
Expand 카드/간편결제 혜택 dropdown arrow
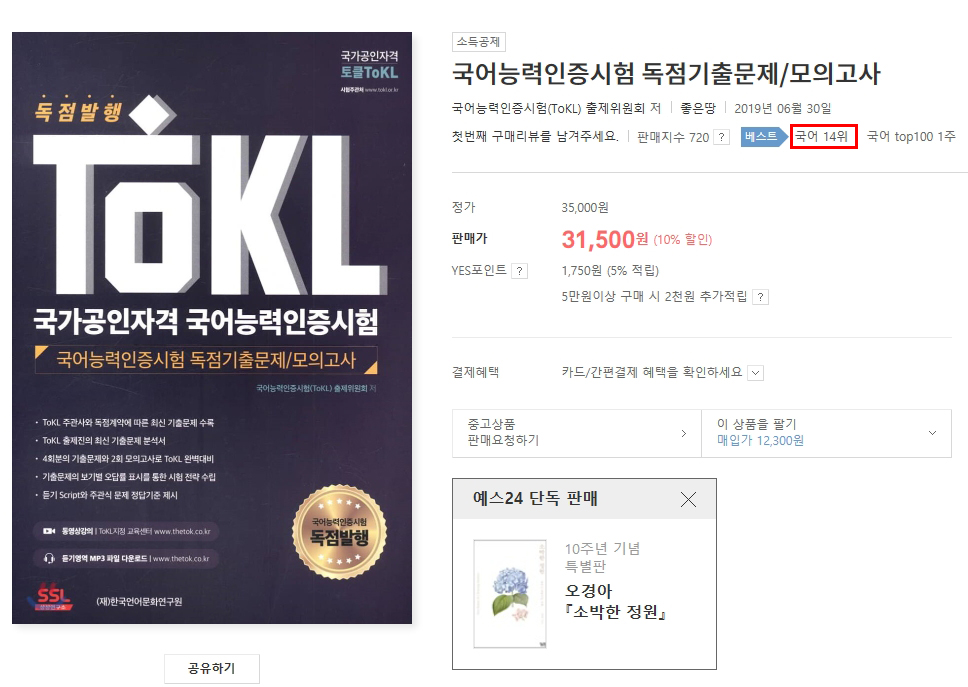pos(756,373)
